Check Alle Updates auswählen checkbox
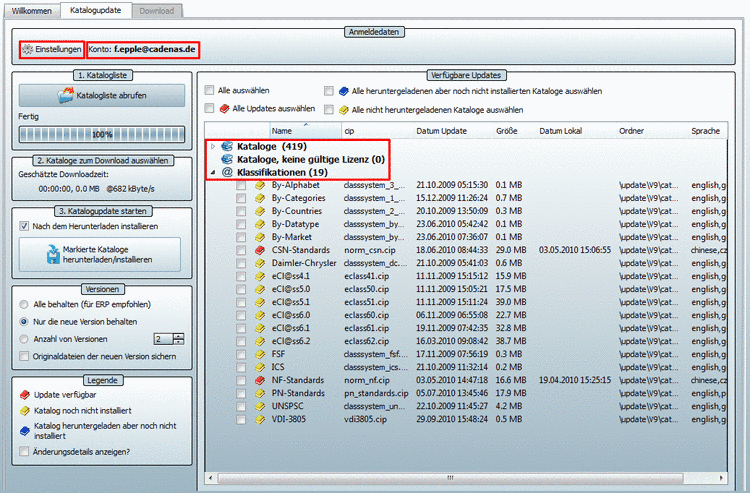750x493 pixels. coord(210,109)
